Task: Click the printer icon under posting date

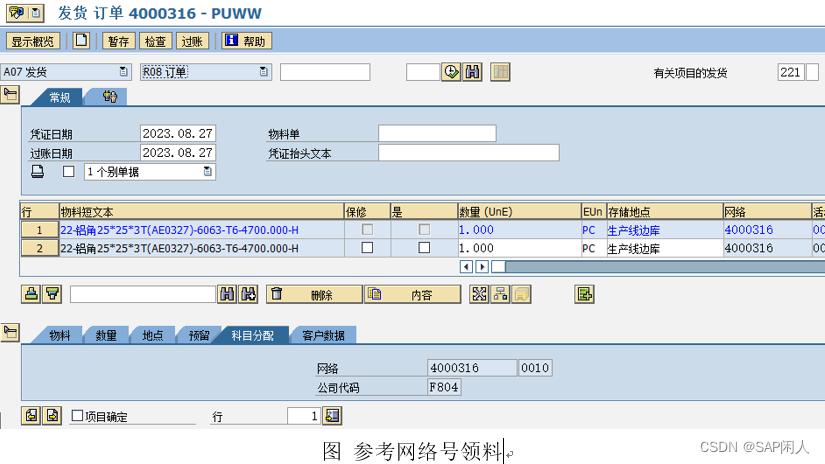Action: (37, 172)
